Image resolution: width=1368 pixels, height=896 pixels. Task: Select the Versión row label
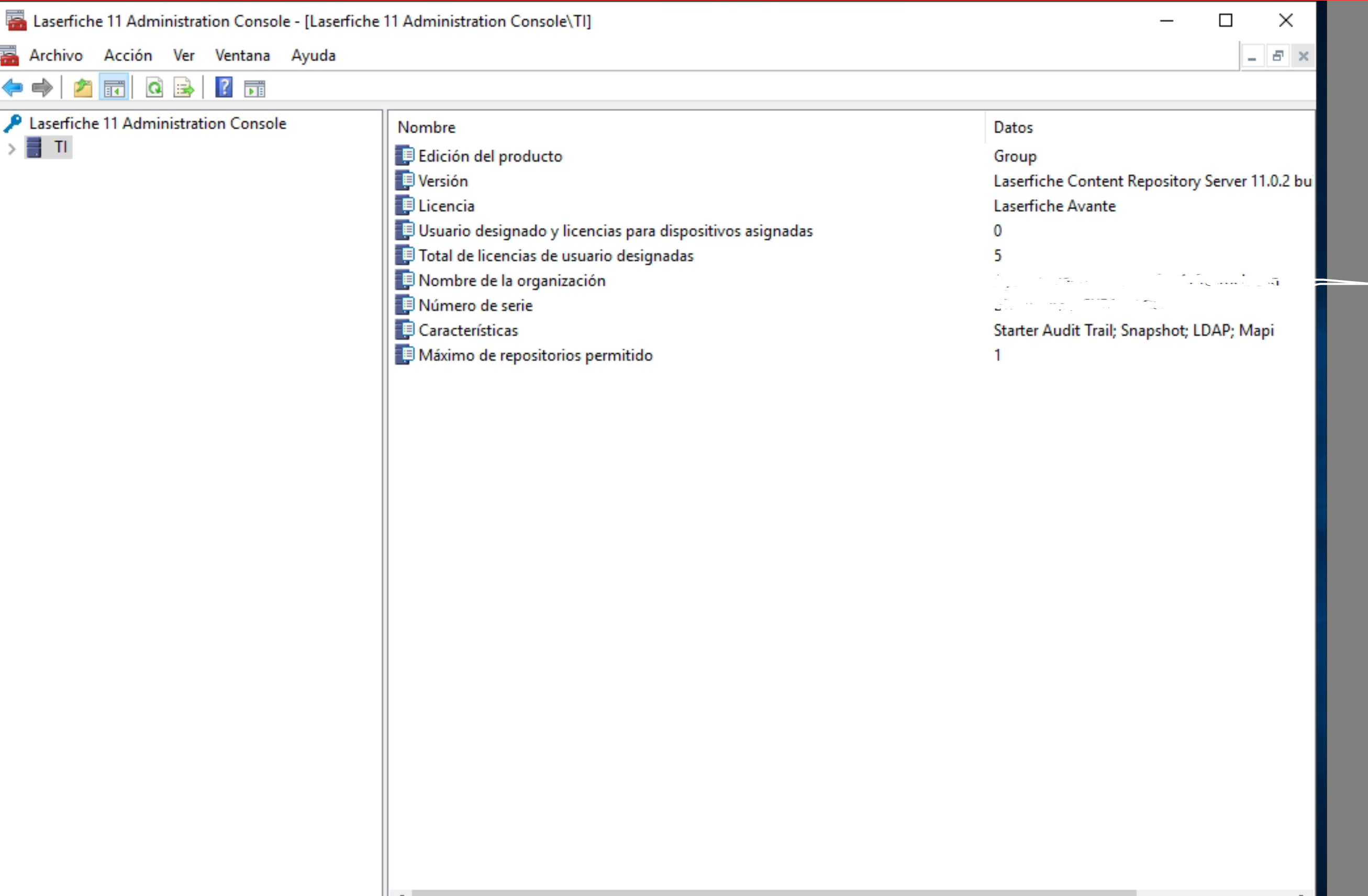[x=443, y=181]
